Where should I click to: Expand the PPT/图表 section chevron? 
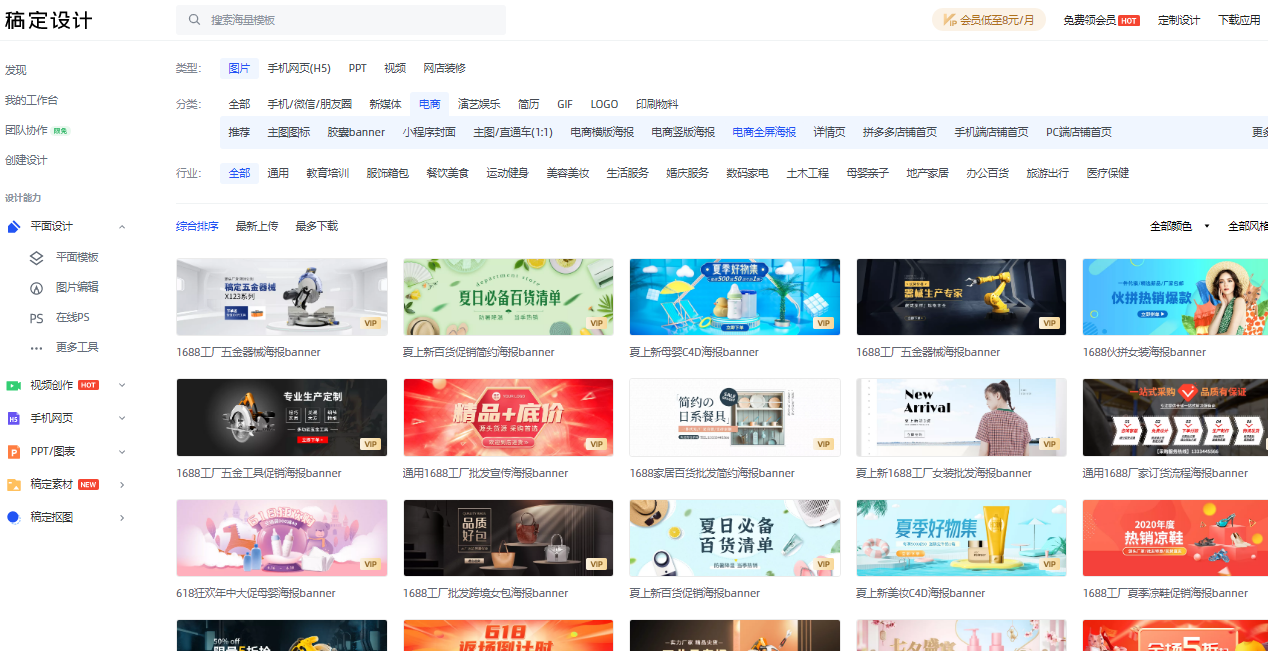[122, 451]
